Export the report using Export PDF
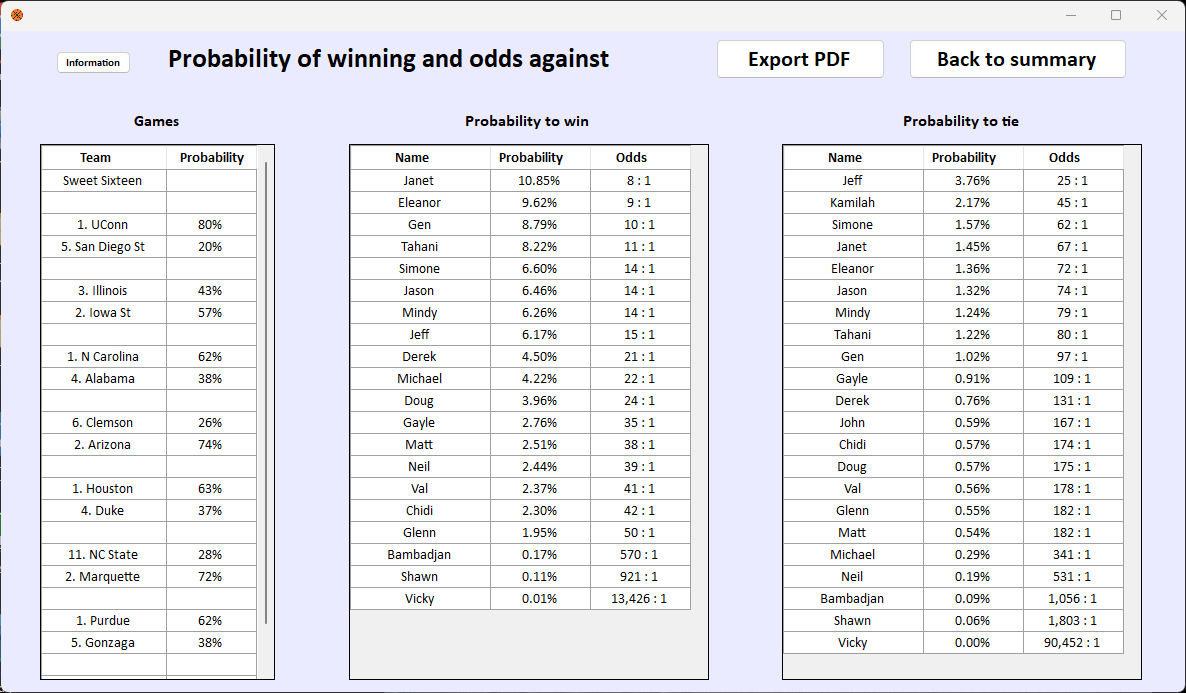Viewport: 1186px width, 693px height. click(799, 59)
